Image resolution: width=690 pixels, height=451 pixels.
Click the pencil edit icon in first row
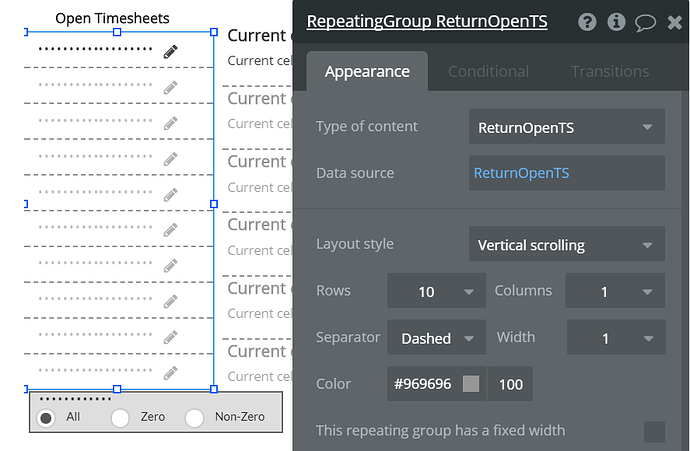171,51
